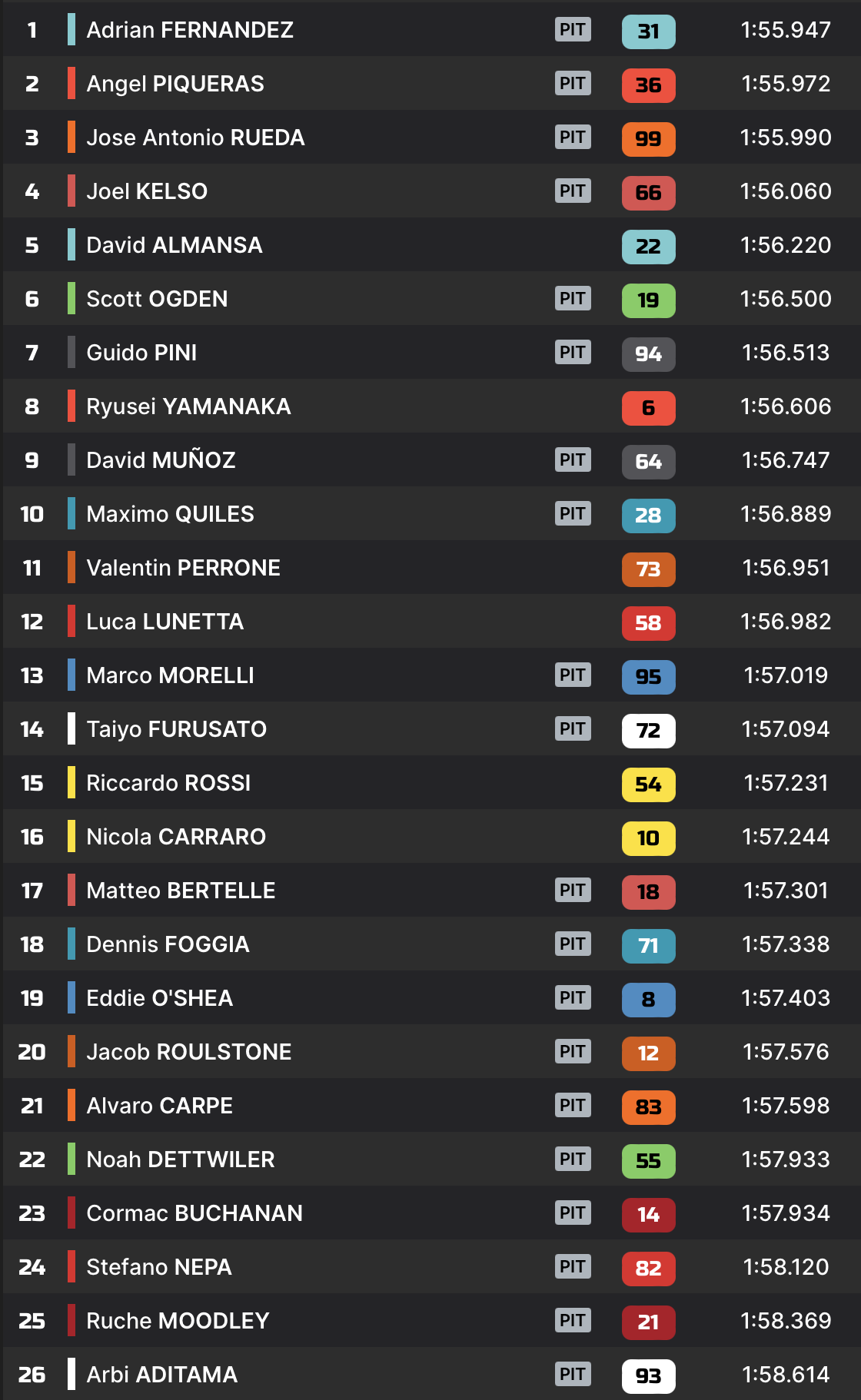861x1400 pixels.
Task: Click the blue team color bar for Marco Morelli
Action: [x=71, y=675]
